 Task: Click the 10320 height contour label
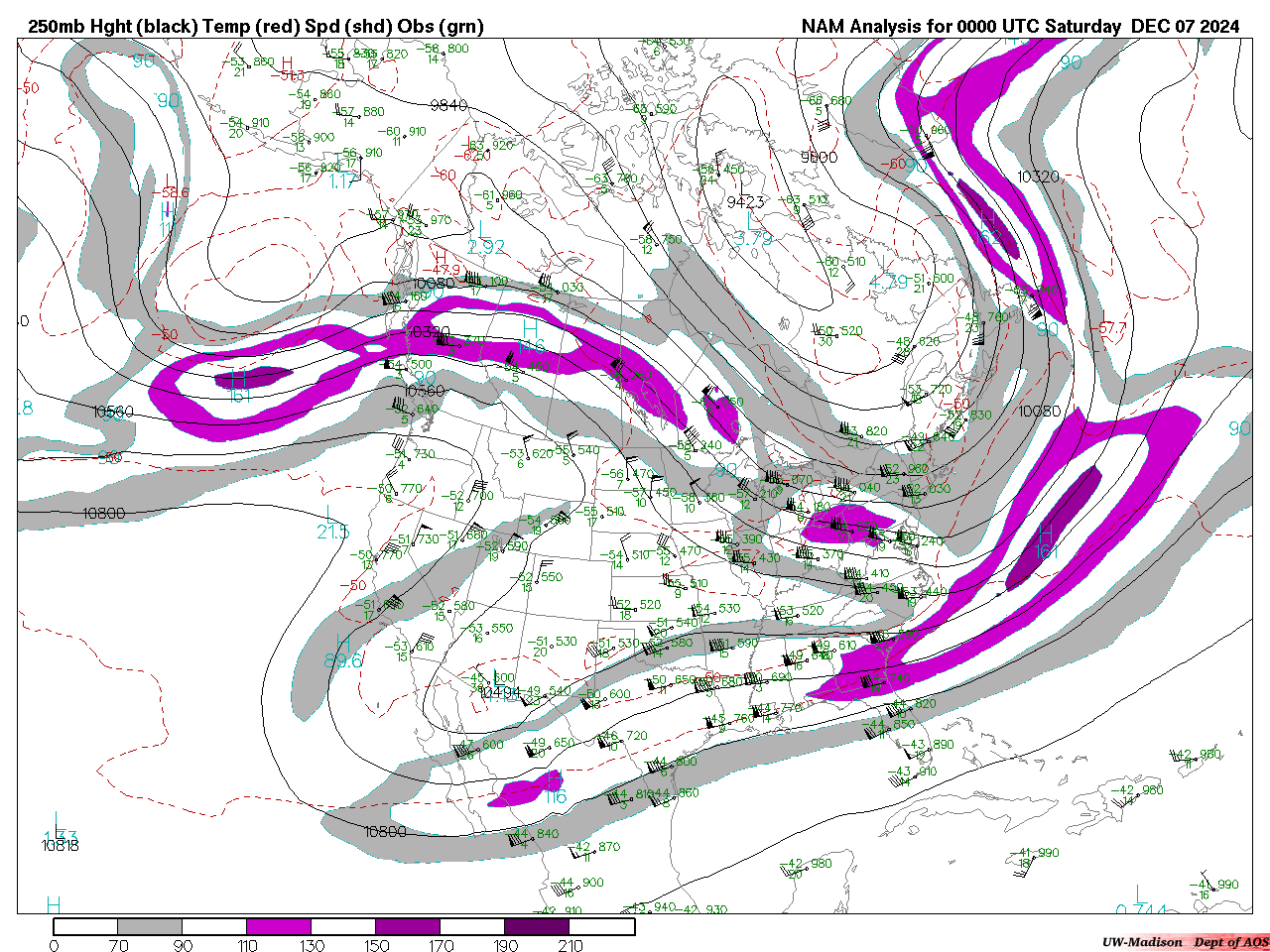(1038, 177)
